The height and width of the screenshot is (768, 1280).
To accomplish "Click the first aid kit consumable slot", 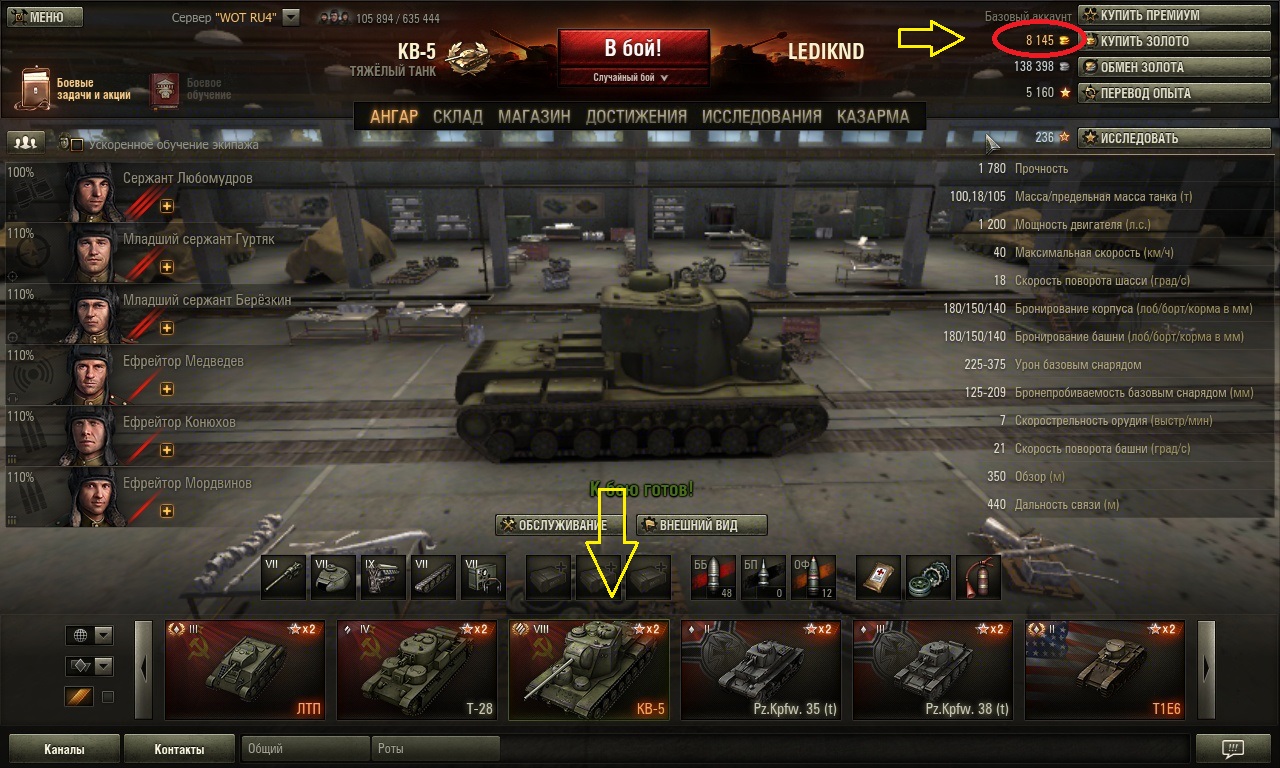I will click(x=878, y=577).
